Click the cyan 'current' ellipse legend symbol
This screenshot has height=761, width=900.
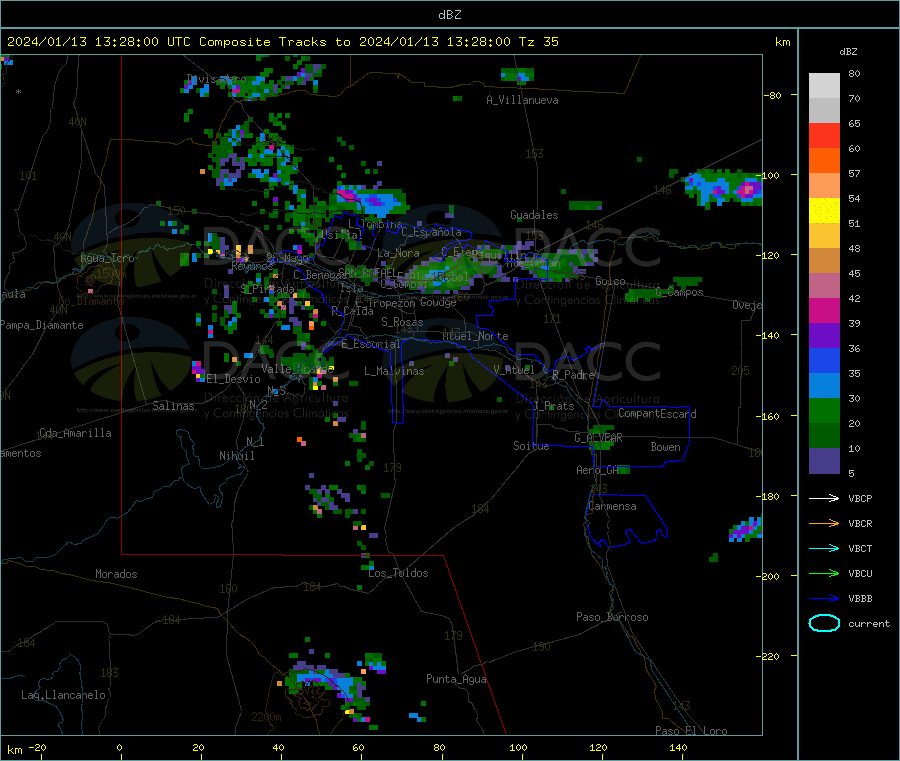tap(824, 623)
